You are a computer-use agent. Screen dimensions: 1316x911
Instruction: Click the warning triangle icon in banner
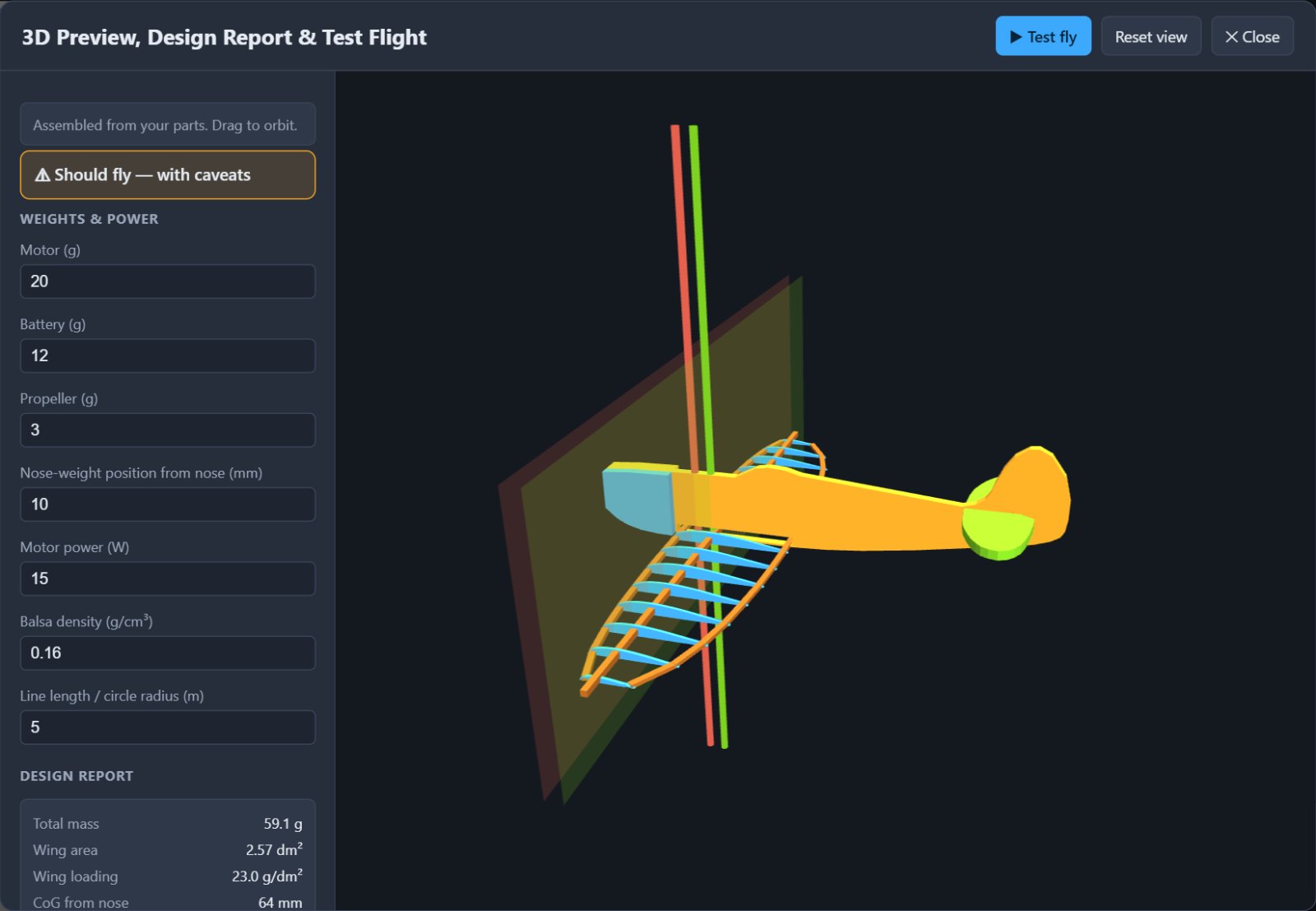(43, 174)
